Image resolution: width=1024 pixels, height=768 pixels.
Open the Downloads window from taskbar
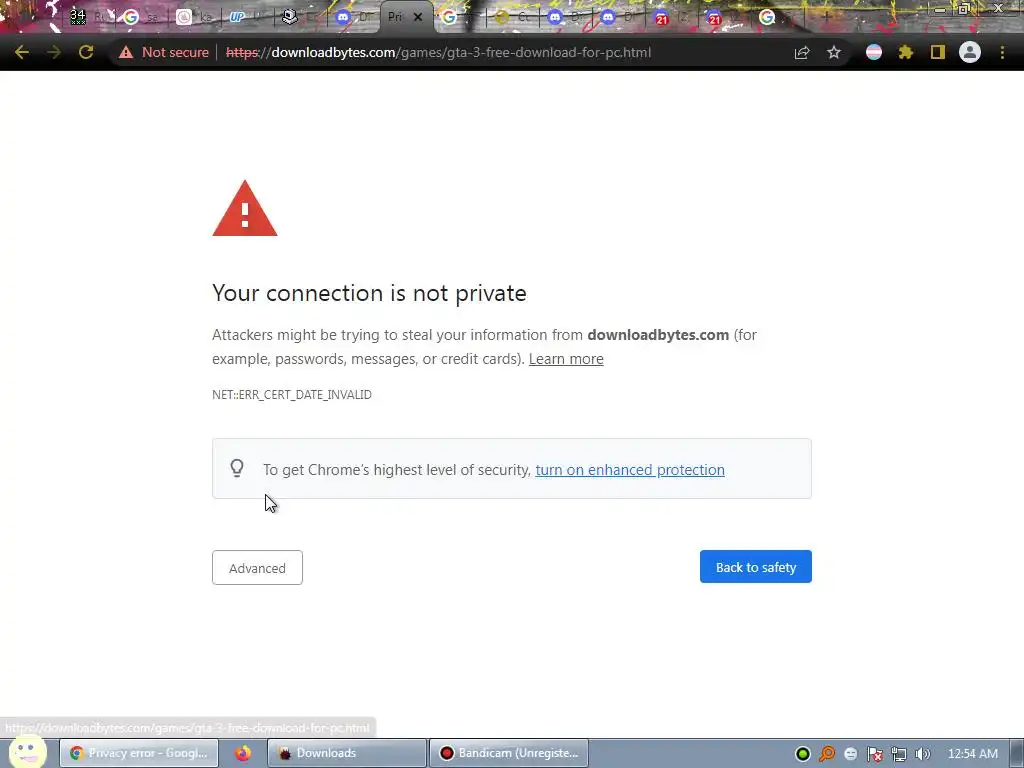347,753
